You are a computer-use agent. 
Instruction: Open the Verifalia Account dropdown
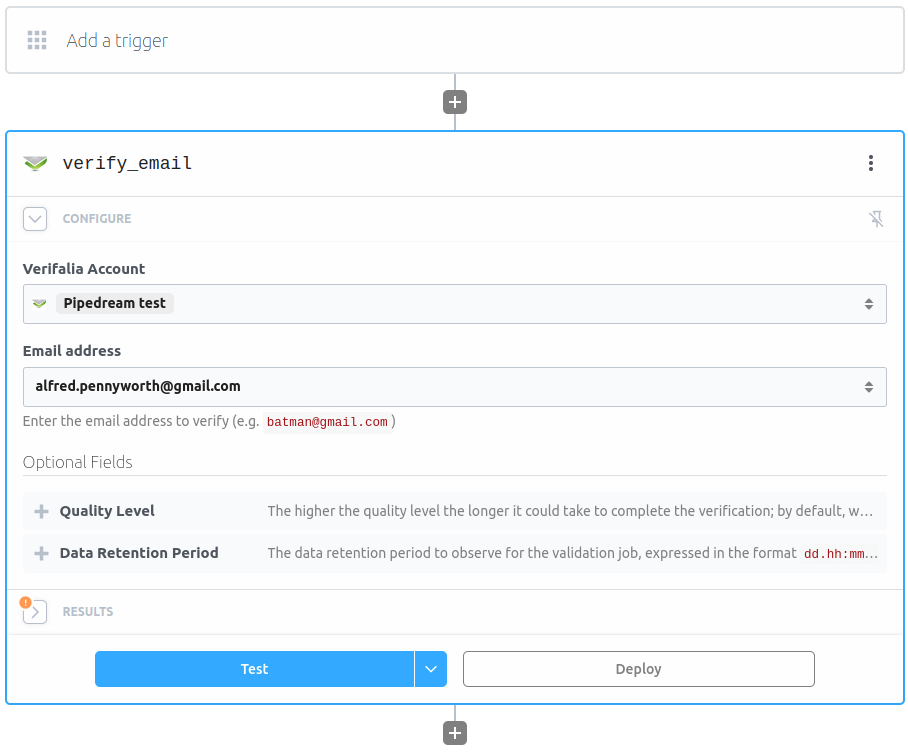click(868, 304)
